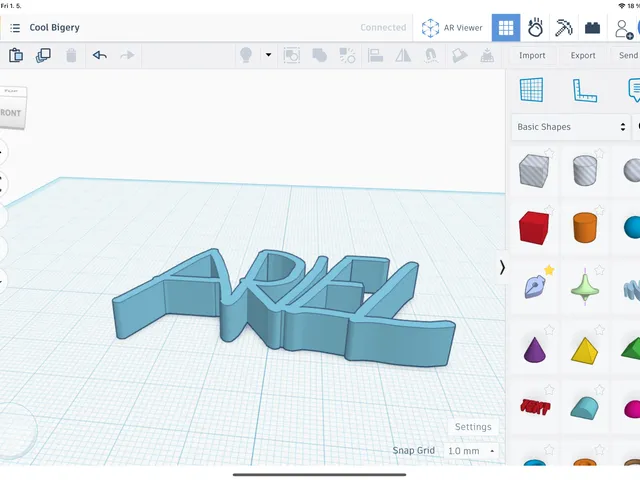Add the red Text shape thumbnail
Image resolution: width=640 pixels, height=480 pixels.
click(535, 407)
